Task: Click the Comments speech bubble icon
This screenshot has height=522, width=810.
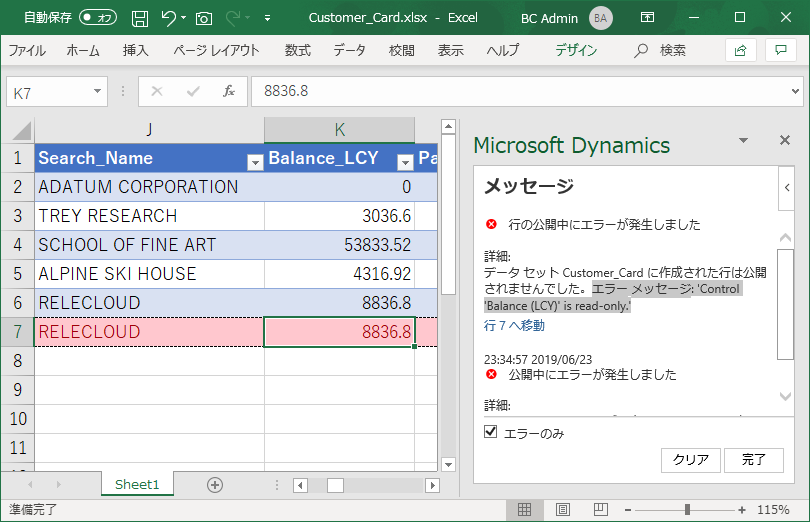Action: coord(781,50)
